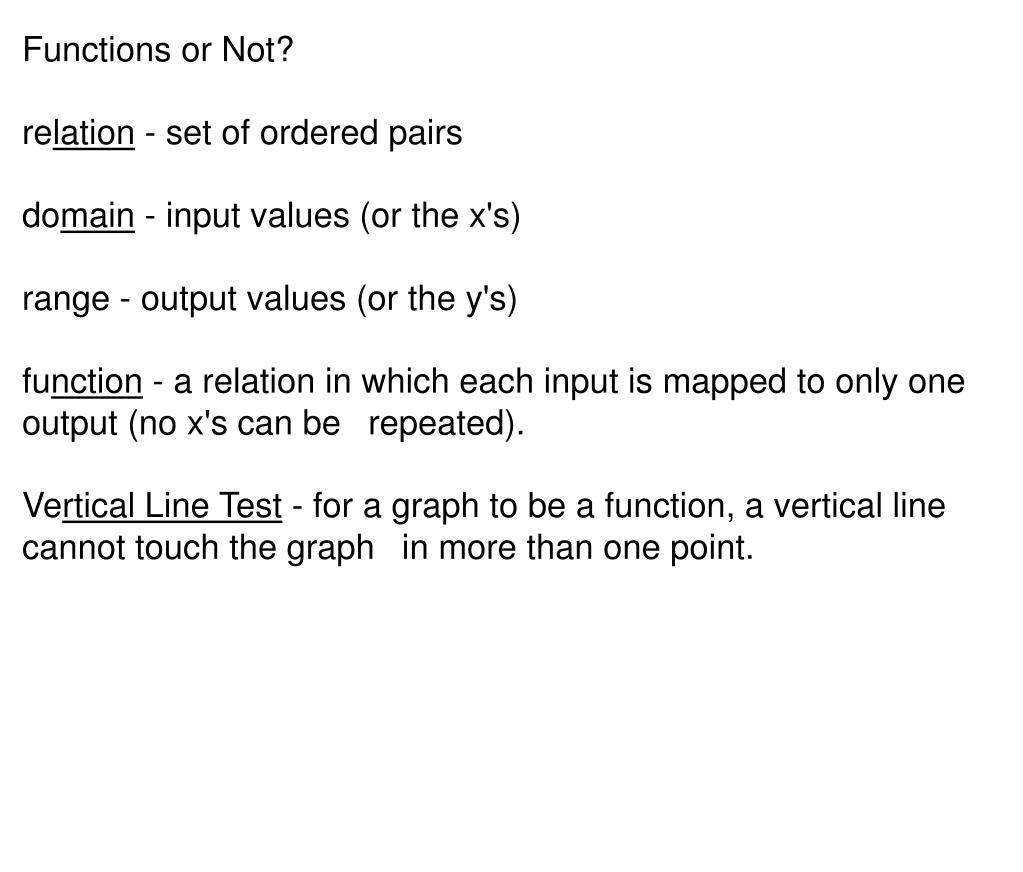Click 'in more than one point.' text
1023x872 pixels.
(x=577, y=548)
